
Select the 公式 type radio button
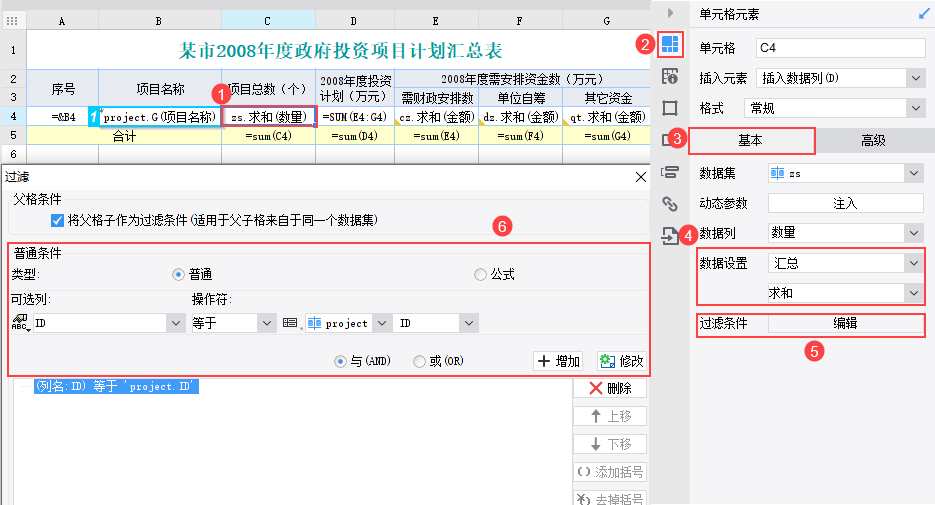pyautogui.click(x=480, y=275)
